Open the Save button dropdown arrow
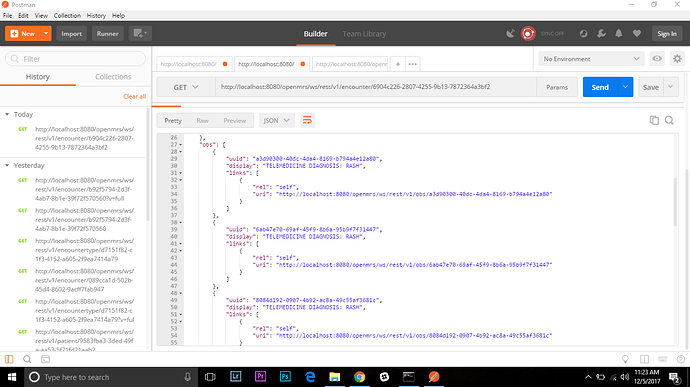The height and width of the screenshot is (387, 690). [x=671, y=87]
